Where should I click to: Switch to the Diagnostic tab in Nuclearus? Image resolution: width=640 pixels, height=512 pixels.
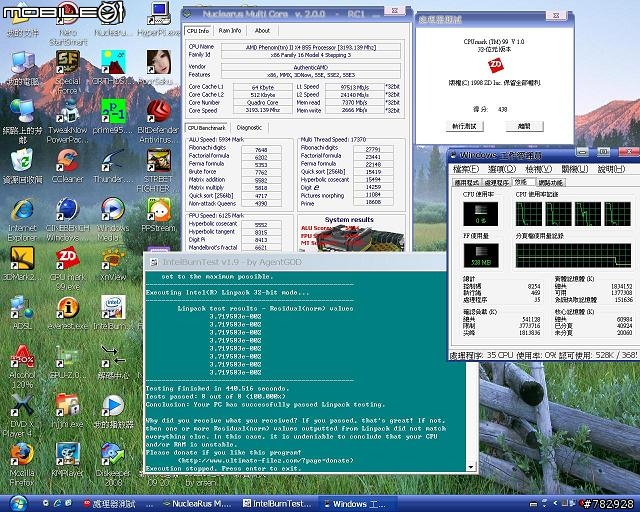tap(249, 128)
